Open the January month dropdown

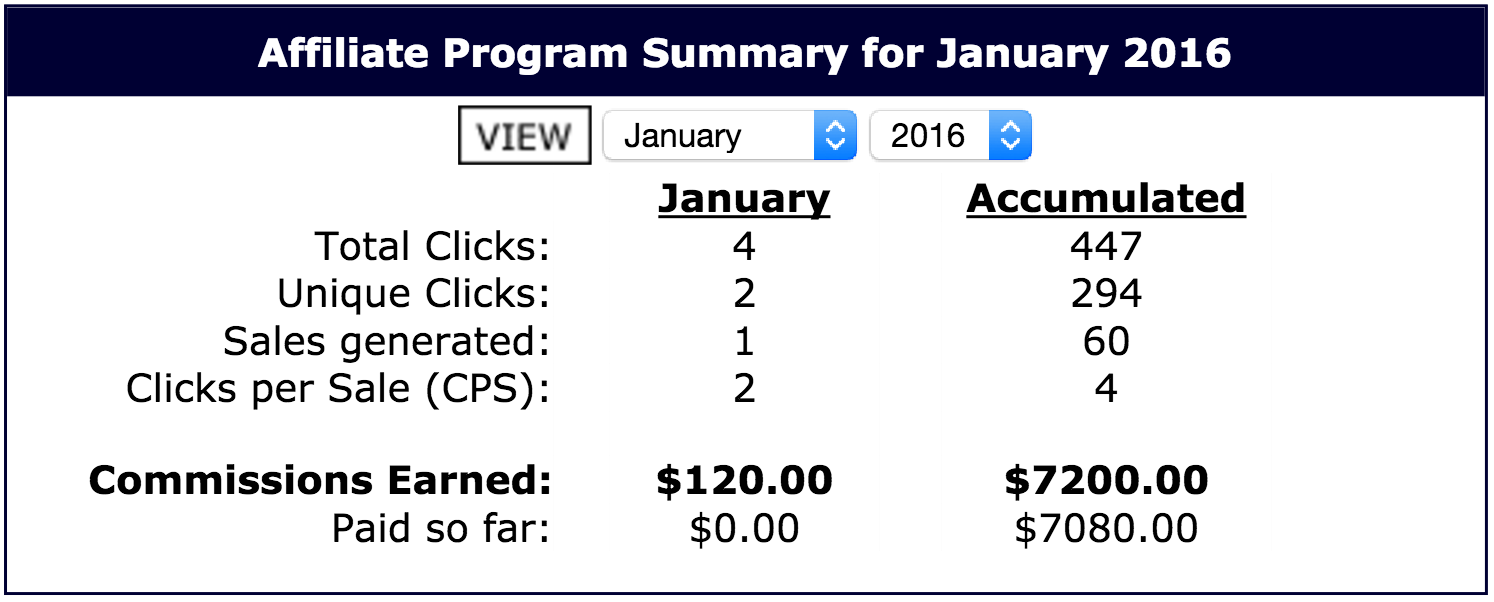(x=730, y=135)
